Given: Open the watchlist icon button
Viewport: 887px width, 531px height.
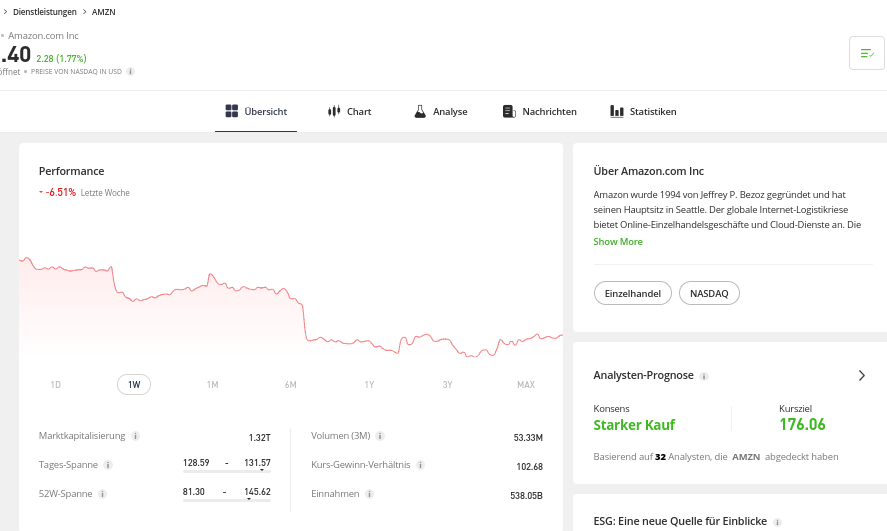Looking at the screenshot, I should point(866,53).
